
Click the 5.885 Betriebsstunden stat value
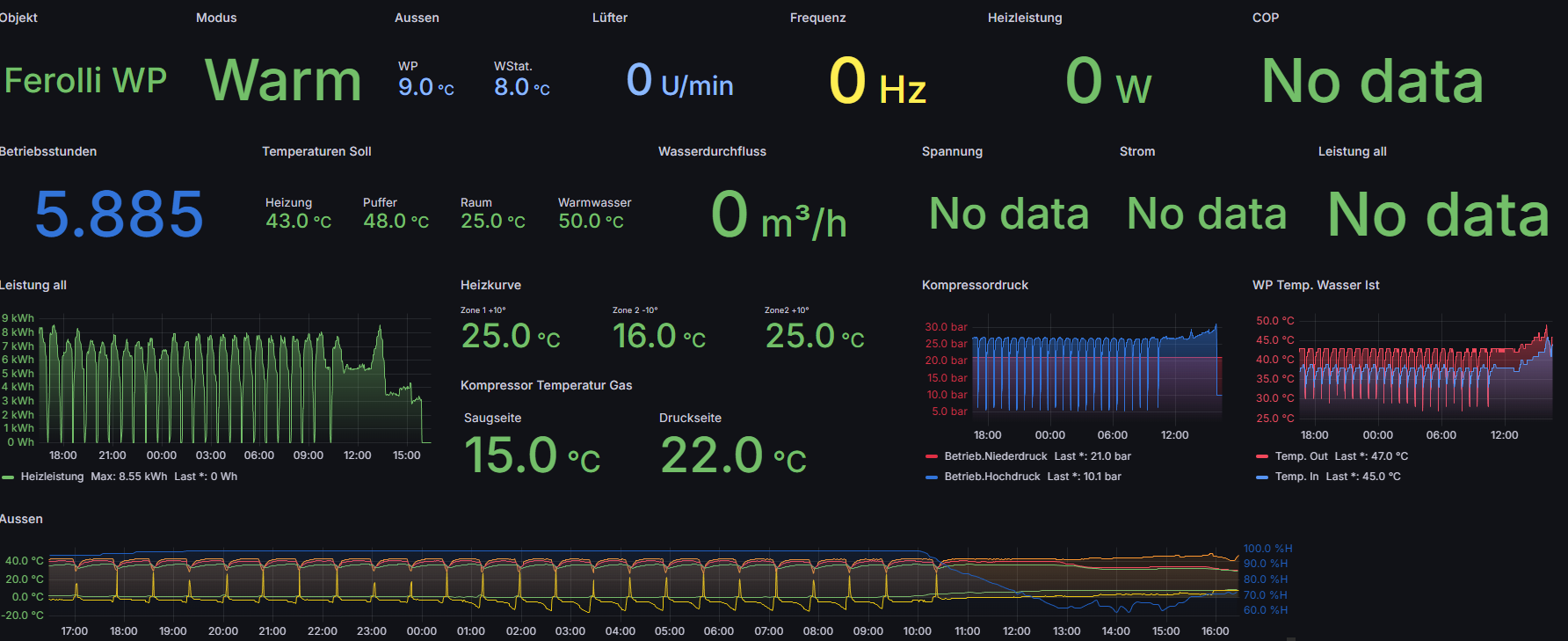(119, 215)
